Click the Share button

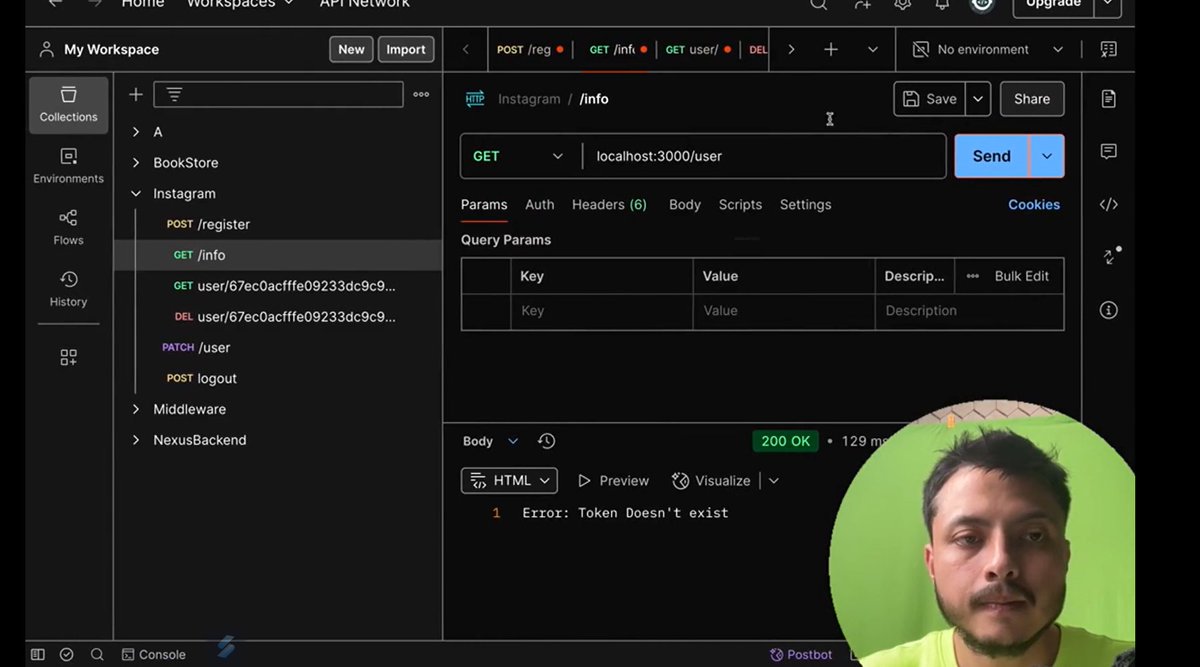pyautogui.click(x=1032, y=99)
